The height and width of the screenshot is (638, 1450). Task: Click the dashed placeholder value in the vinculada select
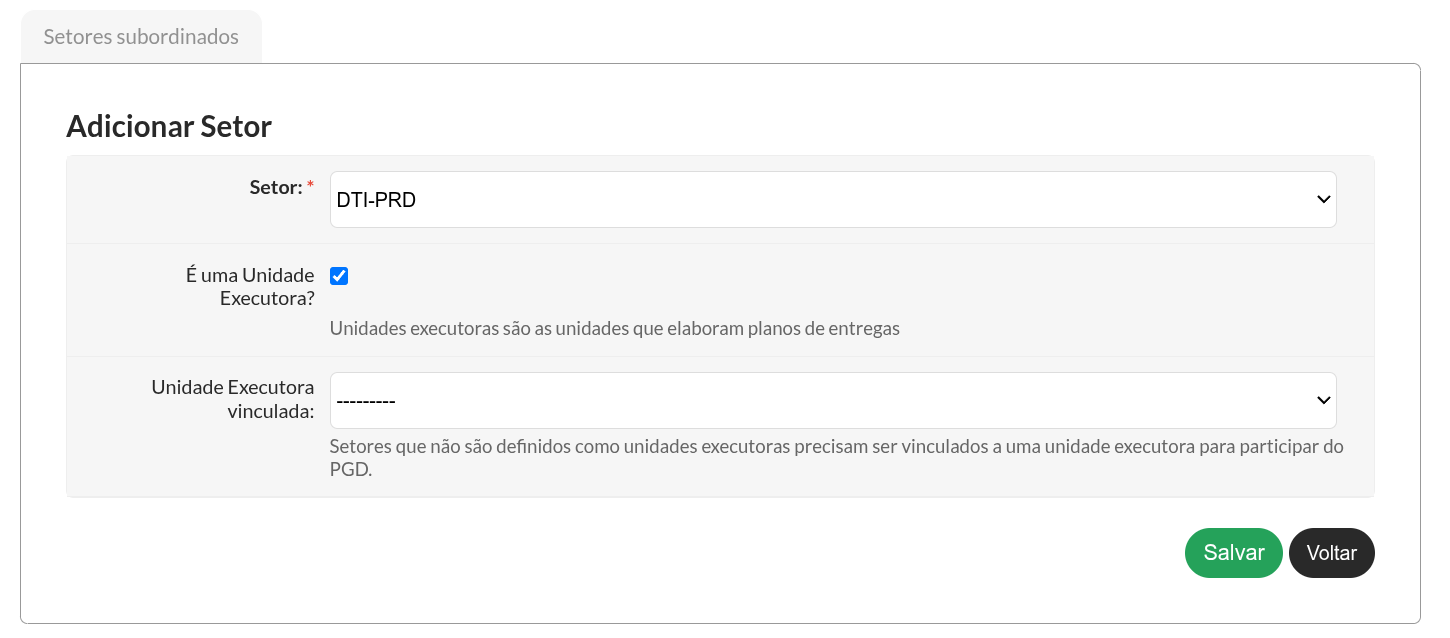pyautogui.click(x=366, y=401)
